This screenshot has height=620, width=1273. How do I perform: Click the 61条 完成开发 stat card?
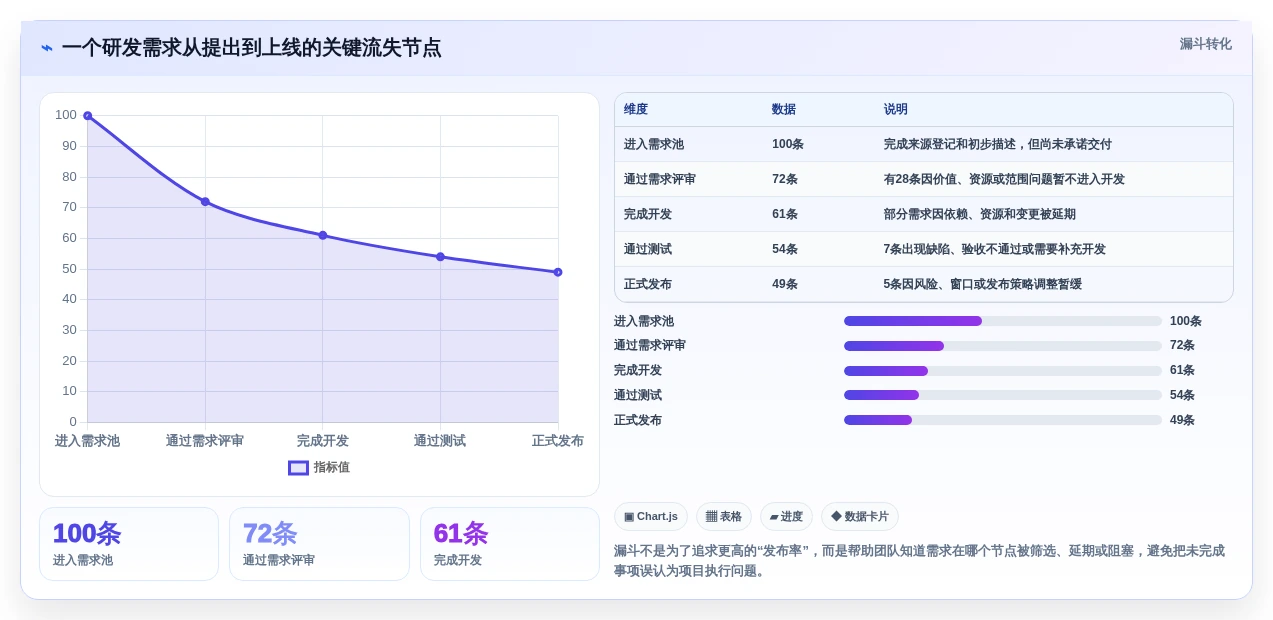coord(510,544)
